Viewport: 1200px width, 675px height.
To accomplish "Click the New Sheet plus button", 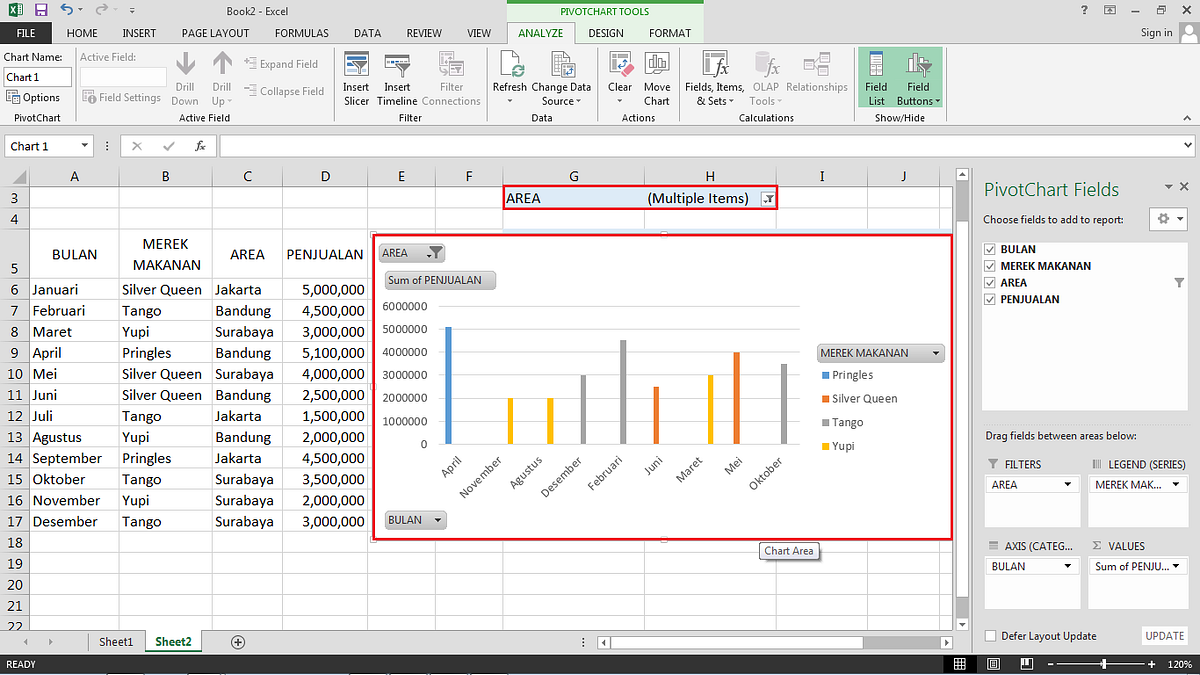I will [x=238, y=641].
